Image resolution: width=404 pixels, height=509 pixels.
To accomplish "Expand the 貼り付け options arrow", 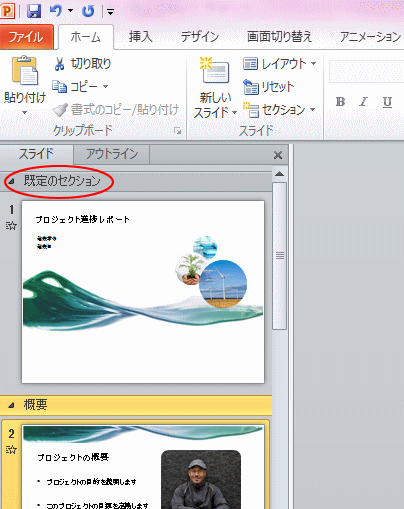I will click(25, 112).
